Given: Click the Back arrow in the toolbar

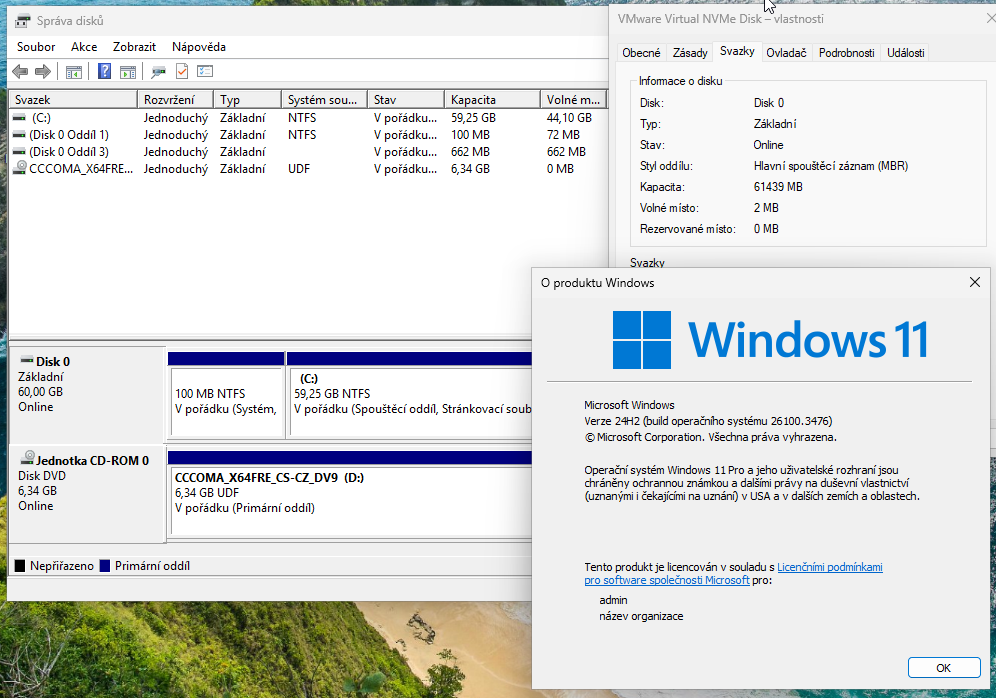Looking at the screenshot, I should coord(20,71).
